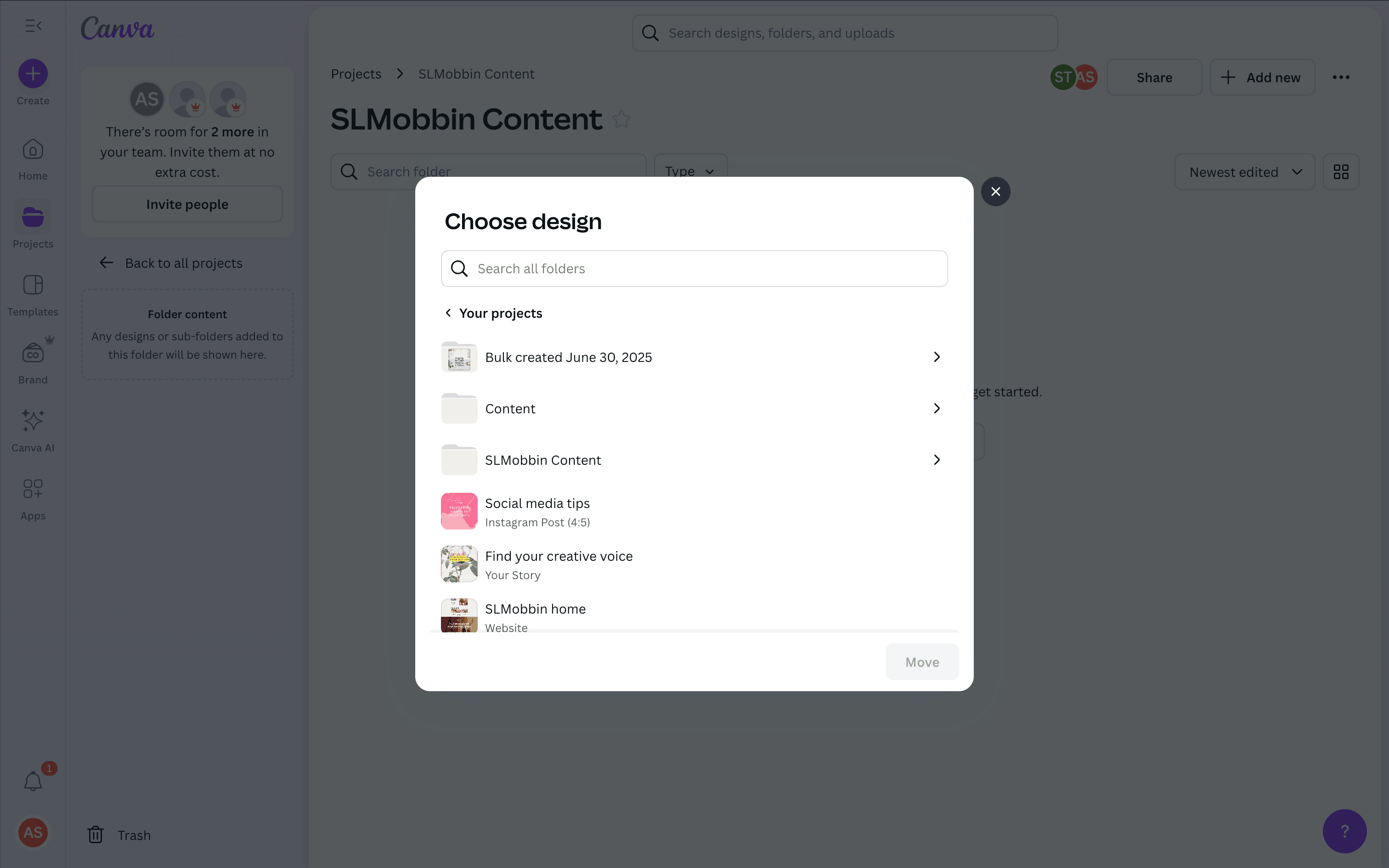Click the Search all folders field
1389x868 pixels.
click(694, 269)
